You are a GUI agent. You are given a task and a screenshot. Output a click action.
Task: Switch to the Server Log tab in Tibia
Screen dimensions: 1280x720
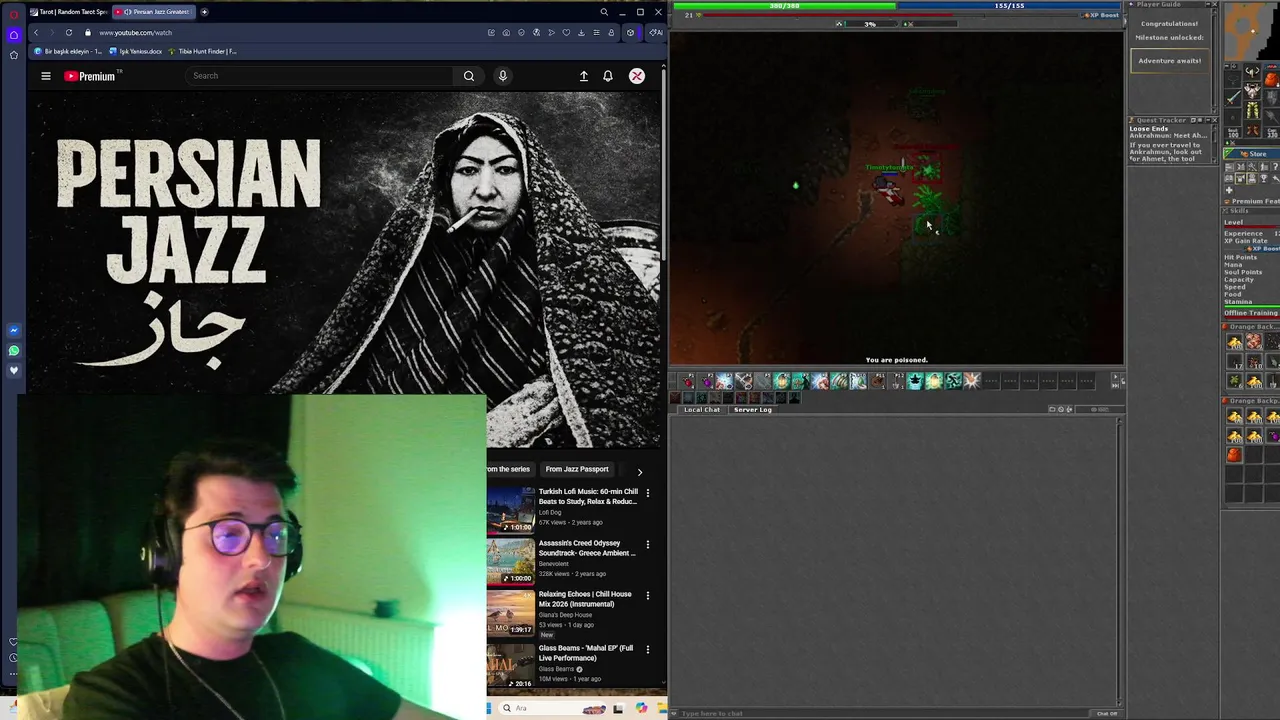(x=752, y=409)
